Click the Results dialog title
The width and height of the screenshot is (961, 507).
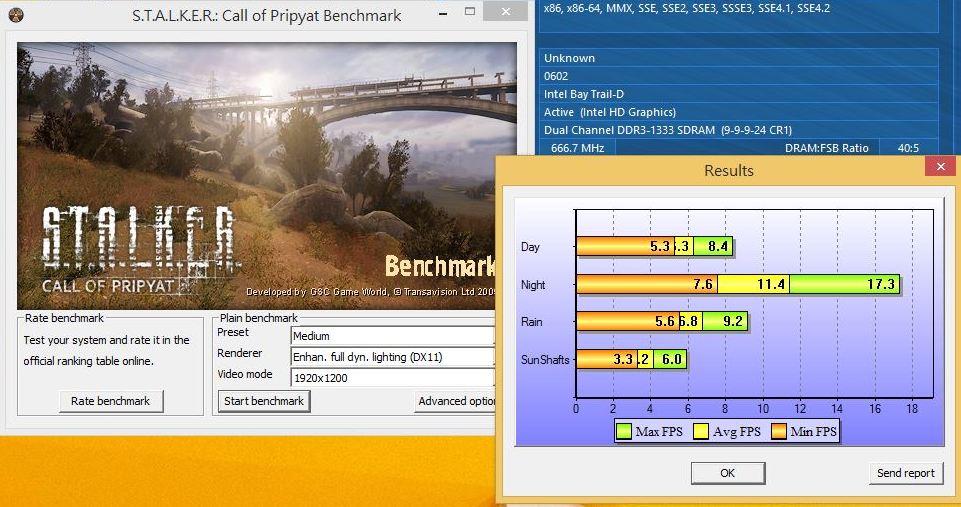click(729, 170)
